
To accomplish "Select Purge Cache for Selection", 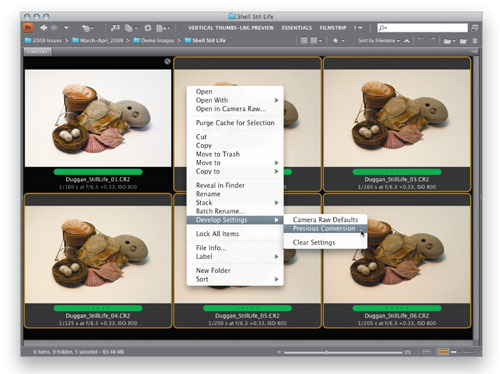I will [235, 123].
